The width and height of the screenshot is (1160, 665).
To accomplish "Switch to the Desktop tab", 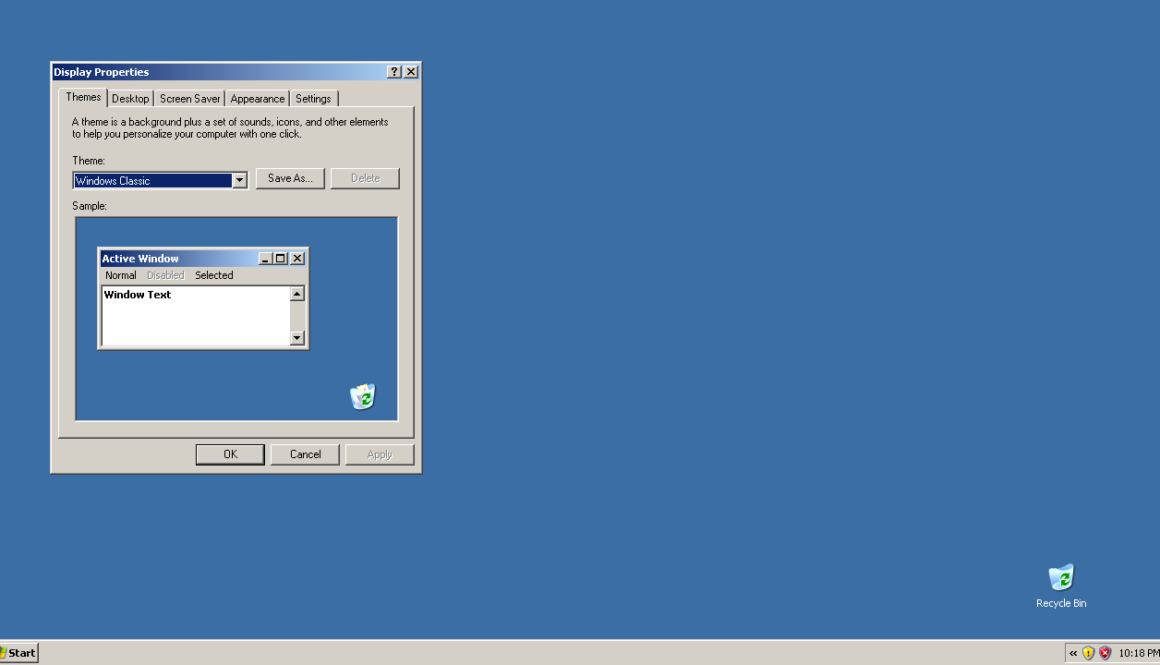I will pos(130,99).
